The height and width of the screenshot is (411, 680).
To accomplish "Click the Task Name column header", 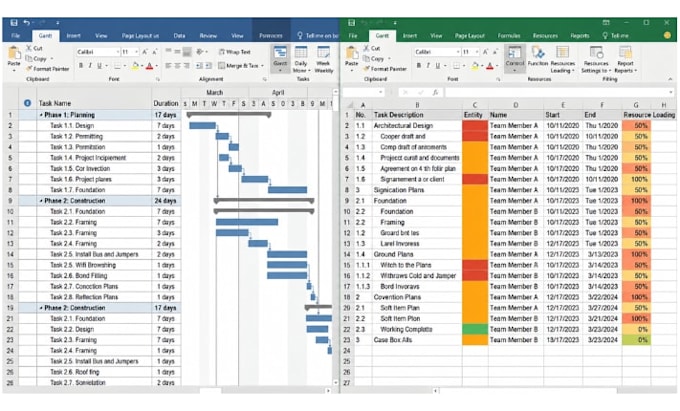I will coord(94,103).
